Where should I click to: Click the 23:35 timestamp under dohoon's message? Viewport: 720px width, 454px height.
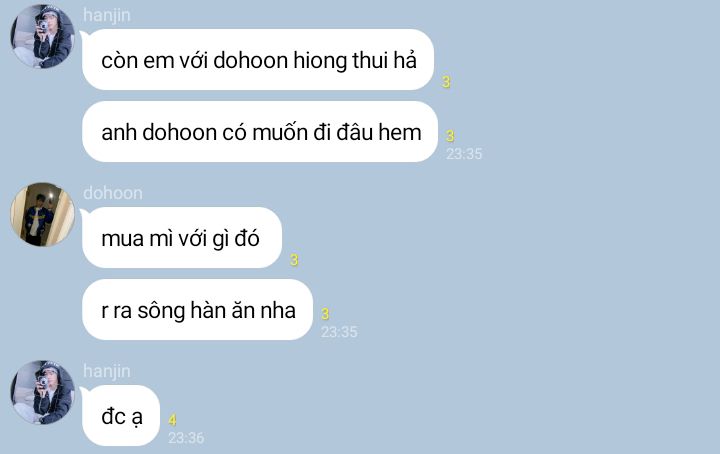pos(339,332)
